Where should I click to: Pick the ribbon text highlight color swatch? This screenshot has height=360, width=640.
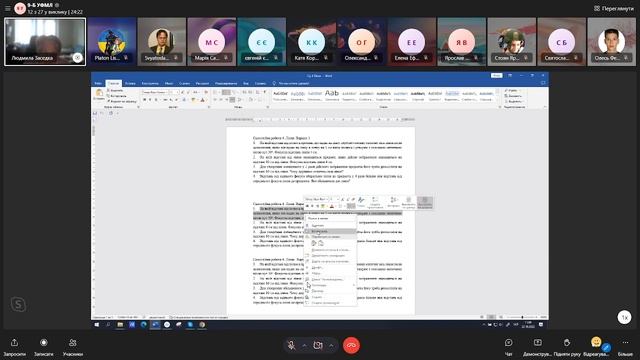pyautogui.click(x=193, y=100)
